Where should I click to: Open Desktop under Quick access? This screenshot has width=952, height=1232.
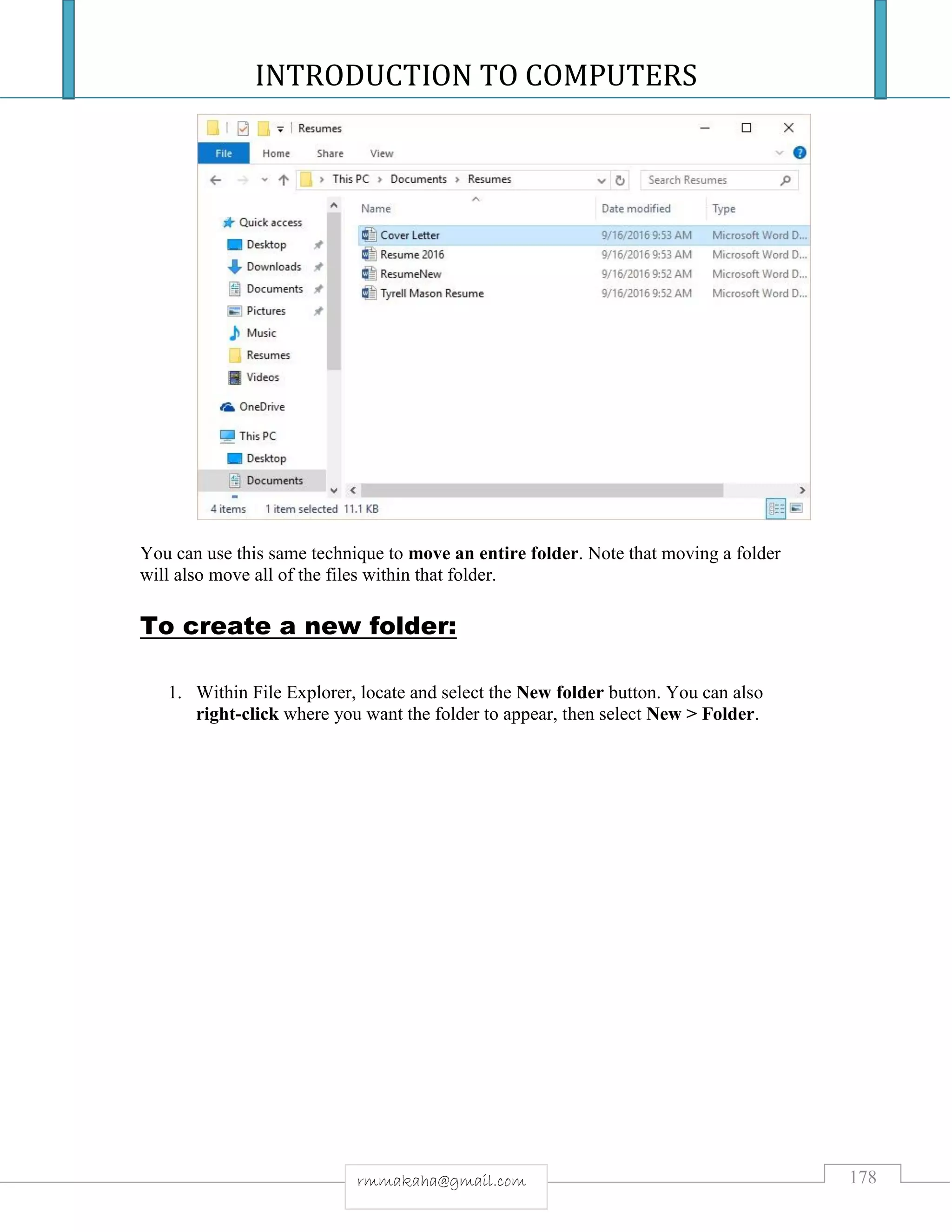point(266,244)
